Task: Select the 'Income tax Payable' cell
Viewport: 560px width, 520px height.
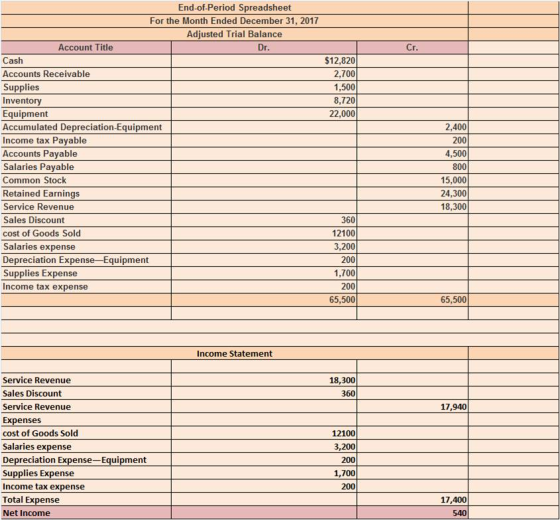Action: click(x=86, y=140)
